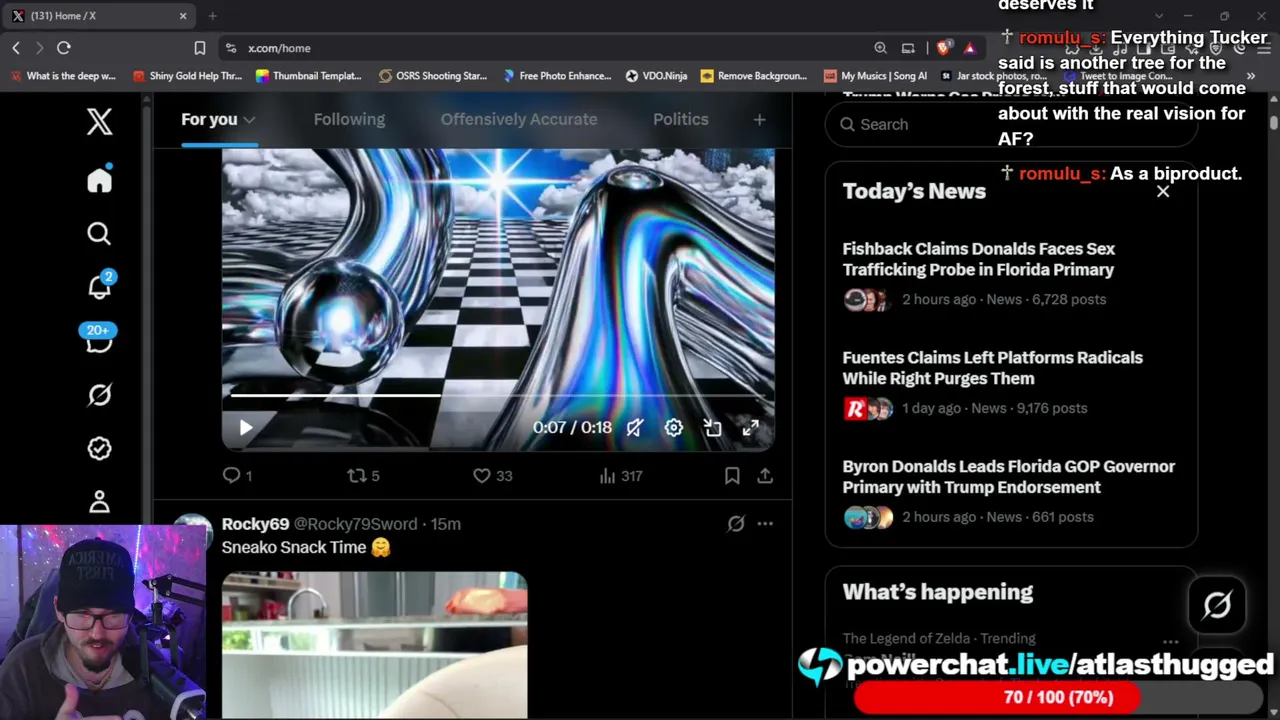This screenshot has width=1280, height=720.
Task: Open Free Photo Enhancer bookmark
Action: pyautogui.click(x=557, y=76)
